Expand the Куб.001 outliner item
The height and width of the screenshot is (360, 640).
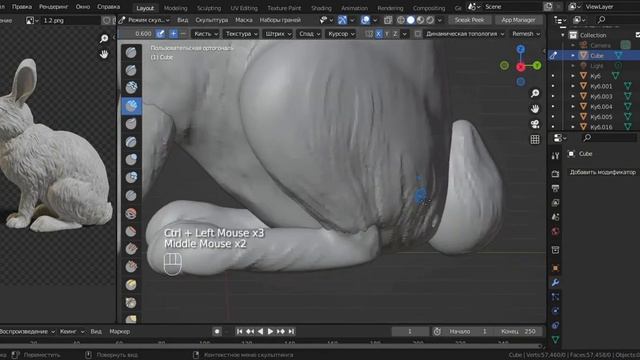tap(573, 86)
